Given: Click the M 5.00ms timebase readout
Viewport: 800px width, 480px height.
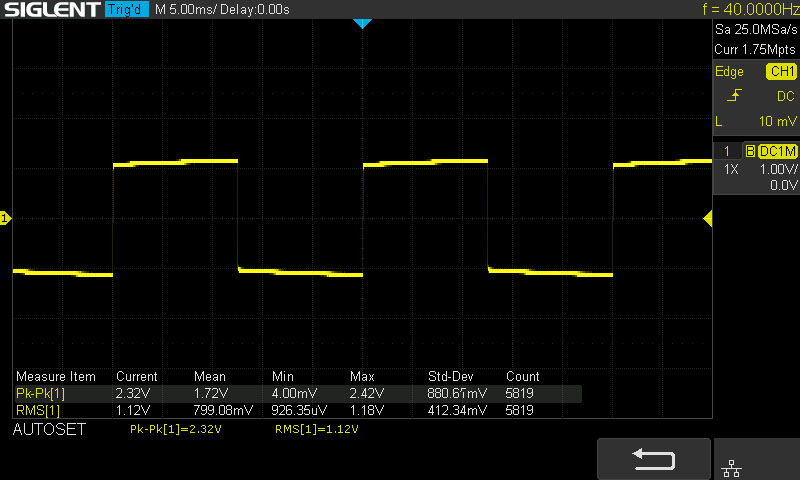Looking at the screenshot, I should pyautogui.click(x=186, y=9).
